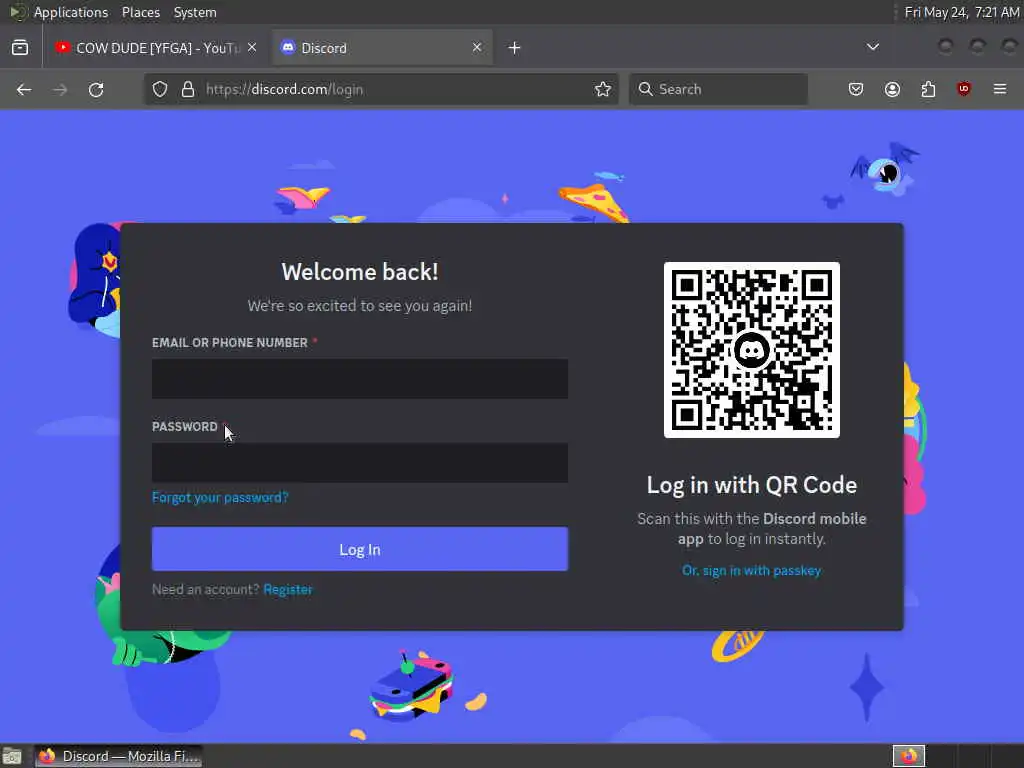Screen dimensions: 1024x768
Task: Go back using browser back arrow
Action: (x=24, y=89)
